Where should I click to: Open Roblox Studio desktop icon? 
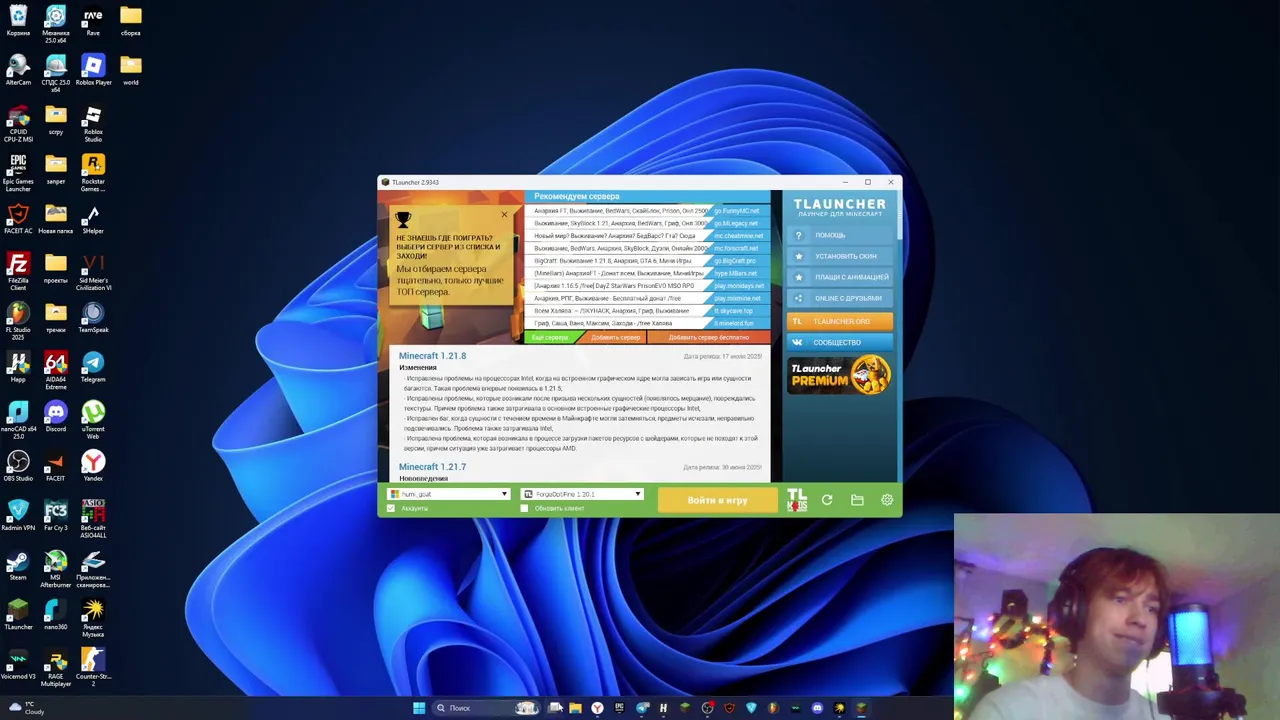93,124
